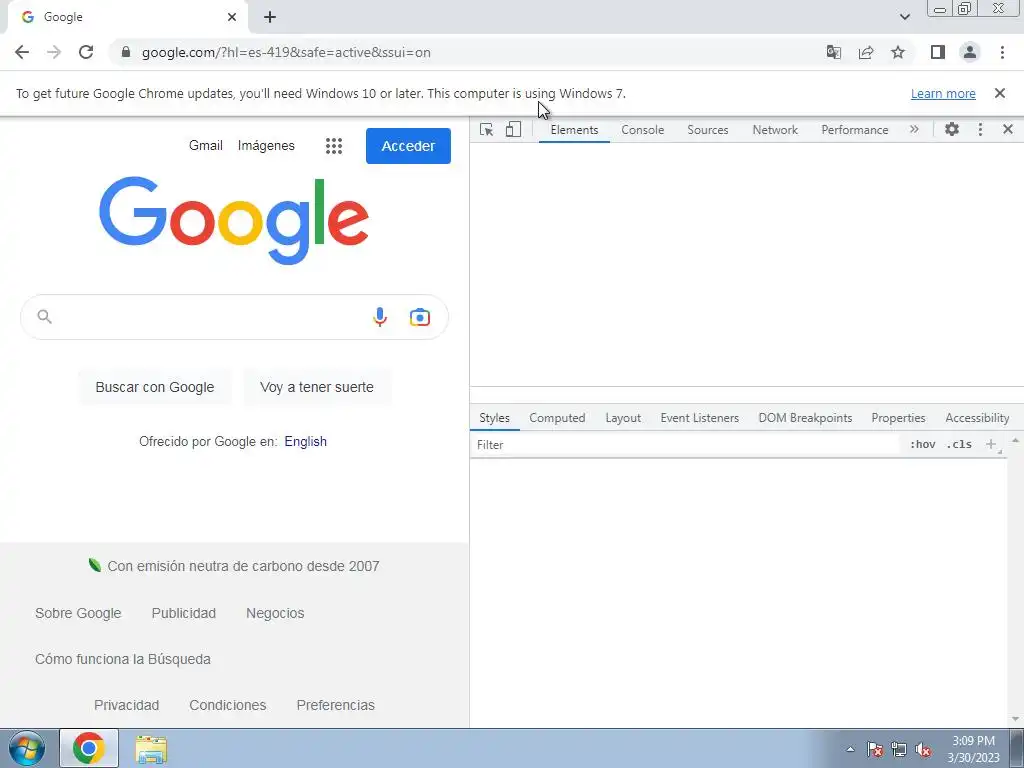Open the Event Listeners pane
Viewport: 1024px width, 768px height.
pos(699,418)
